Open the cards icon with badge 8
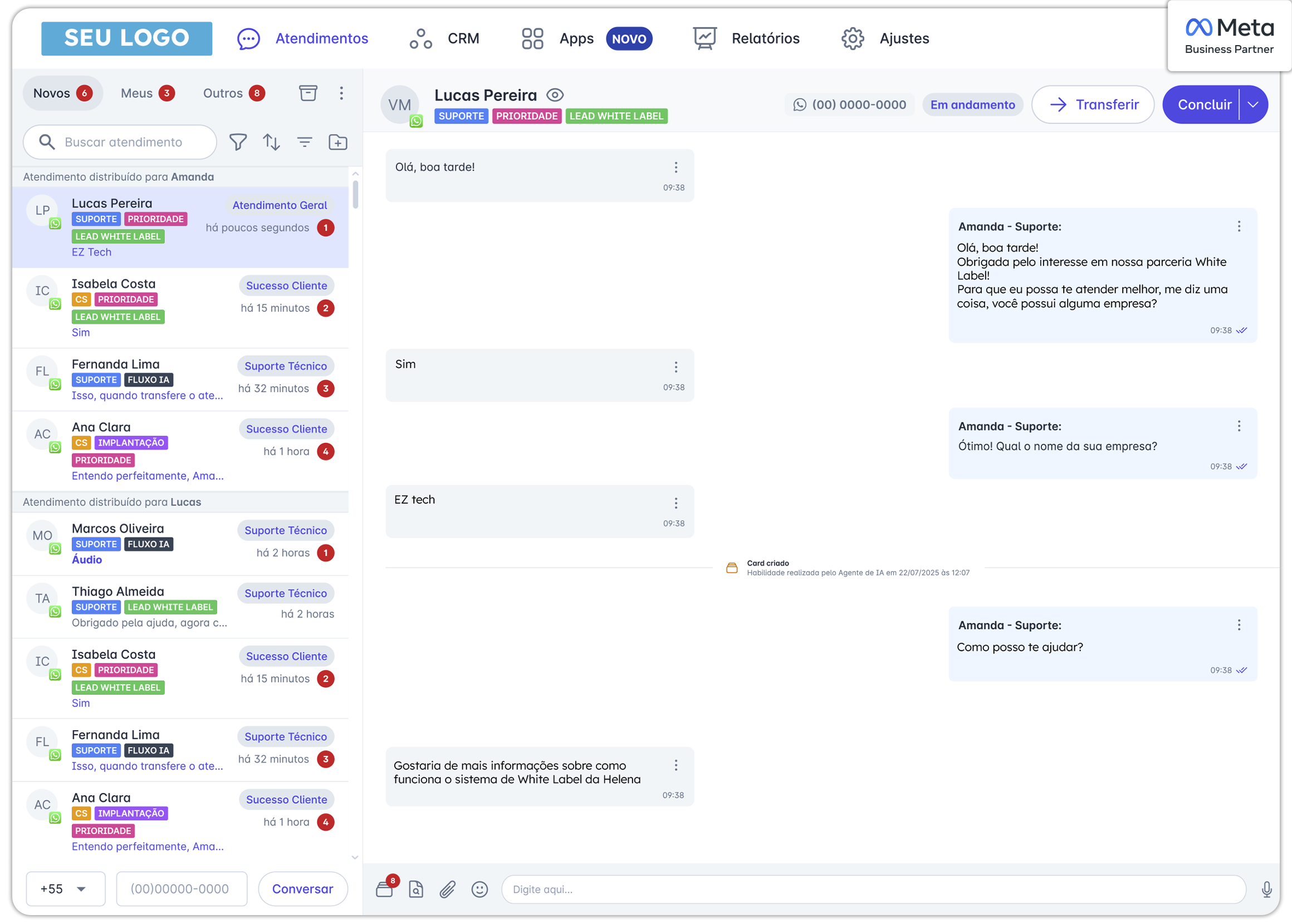 (385, 889)
